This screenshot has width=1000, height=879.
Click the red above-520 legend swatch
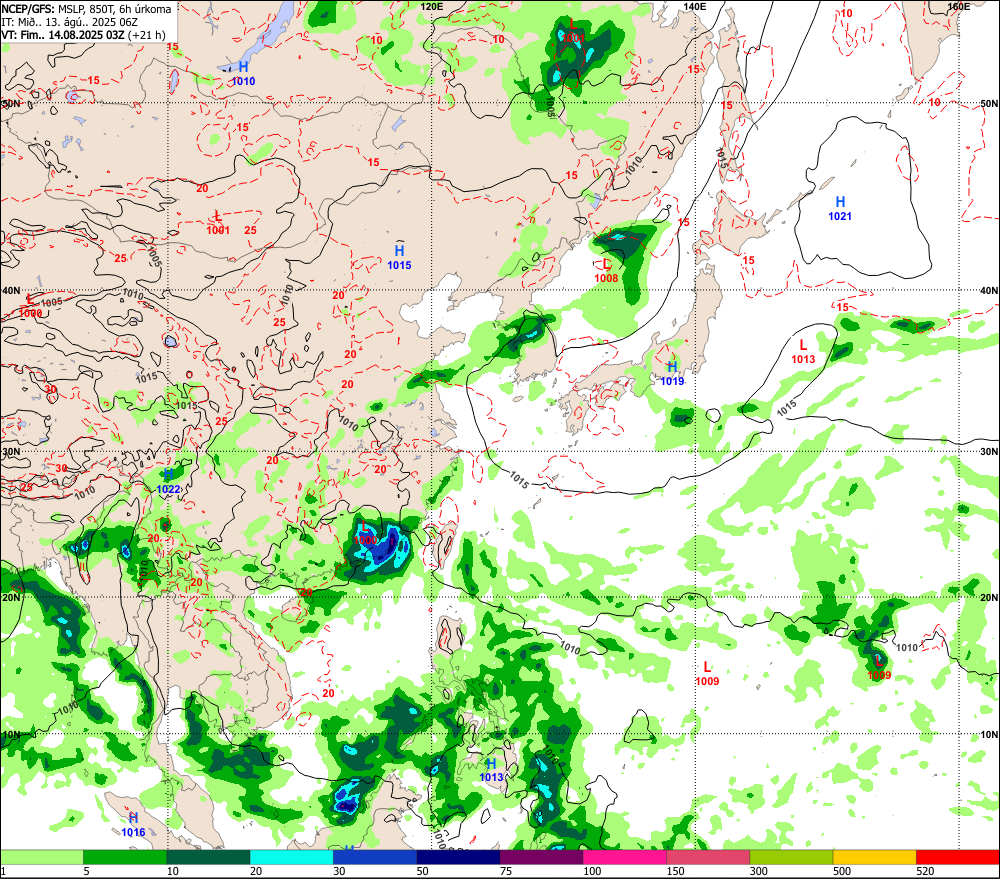coord(958,857)
